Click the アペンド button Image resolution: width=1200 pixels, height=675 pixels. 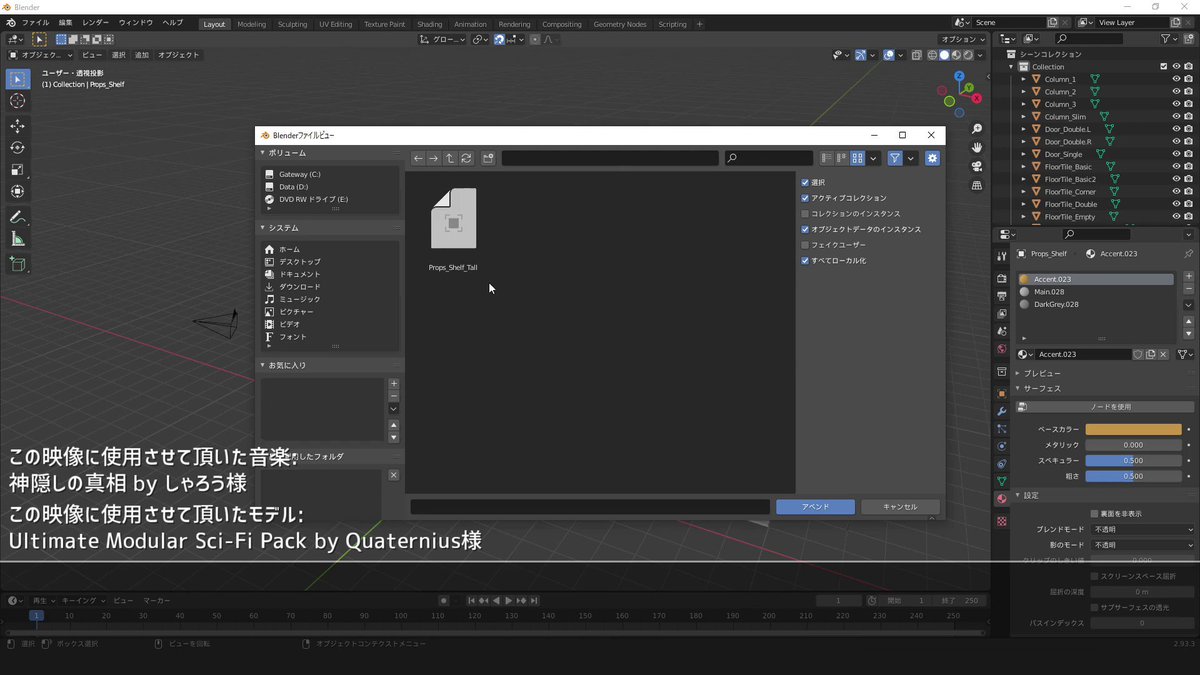(x=815, y=507)
